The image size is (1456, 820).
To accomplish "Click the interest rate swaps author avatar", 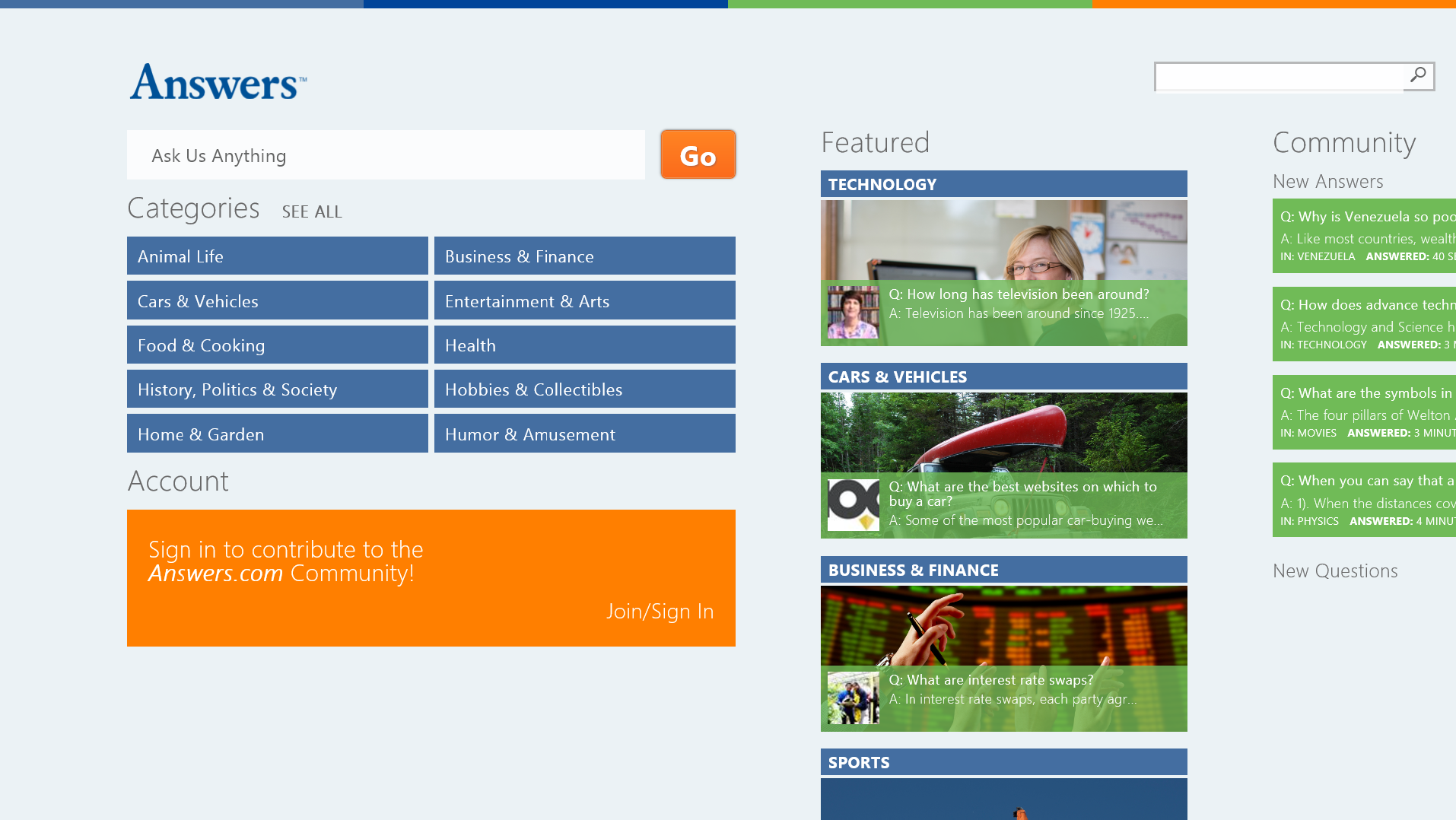I will coord(853,698).
